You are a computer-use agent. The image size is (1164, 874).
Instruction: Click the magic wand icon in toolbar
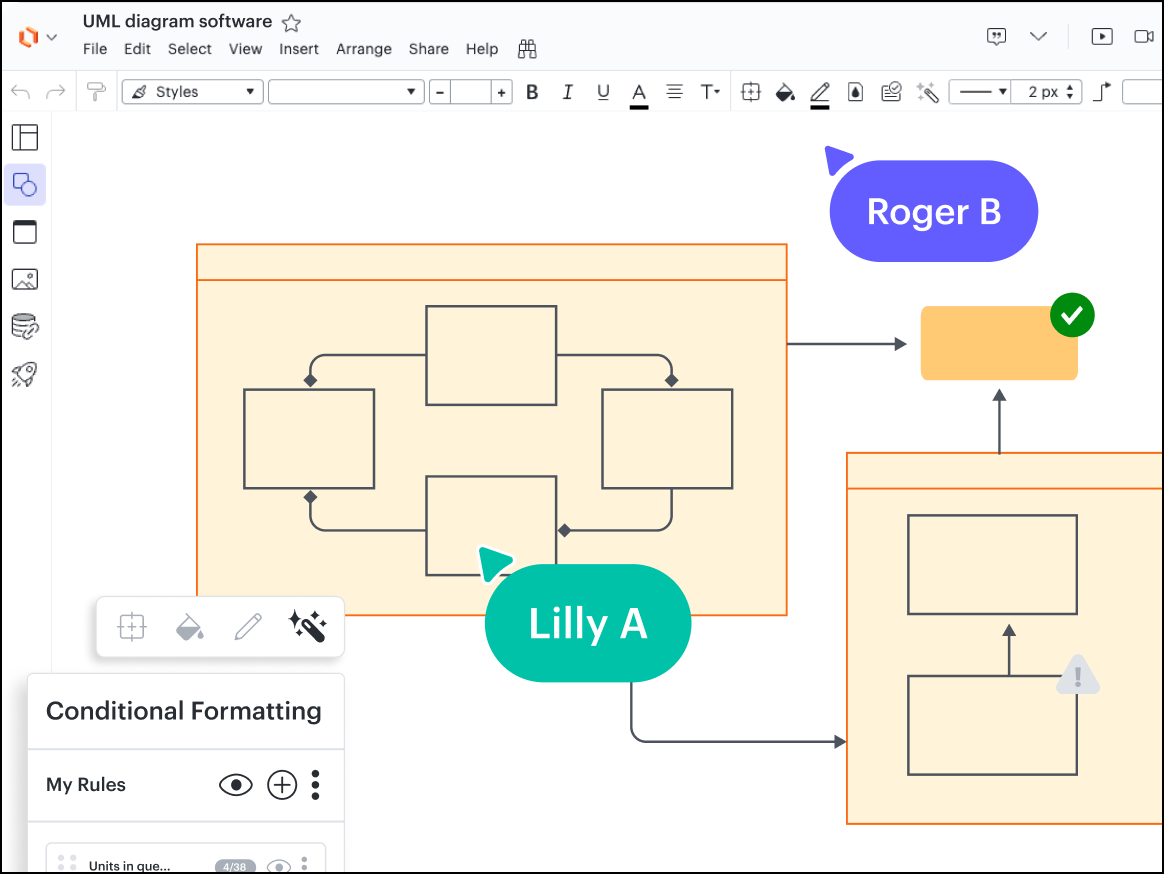(927, 92)
